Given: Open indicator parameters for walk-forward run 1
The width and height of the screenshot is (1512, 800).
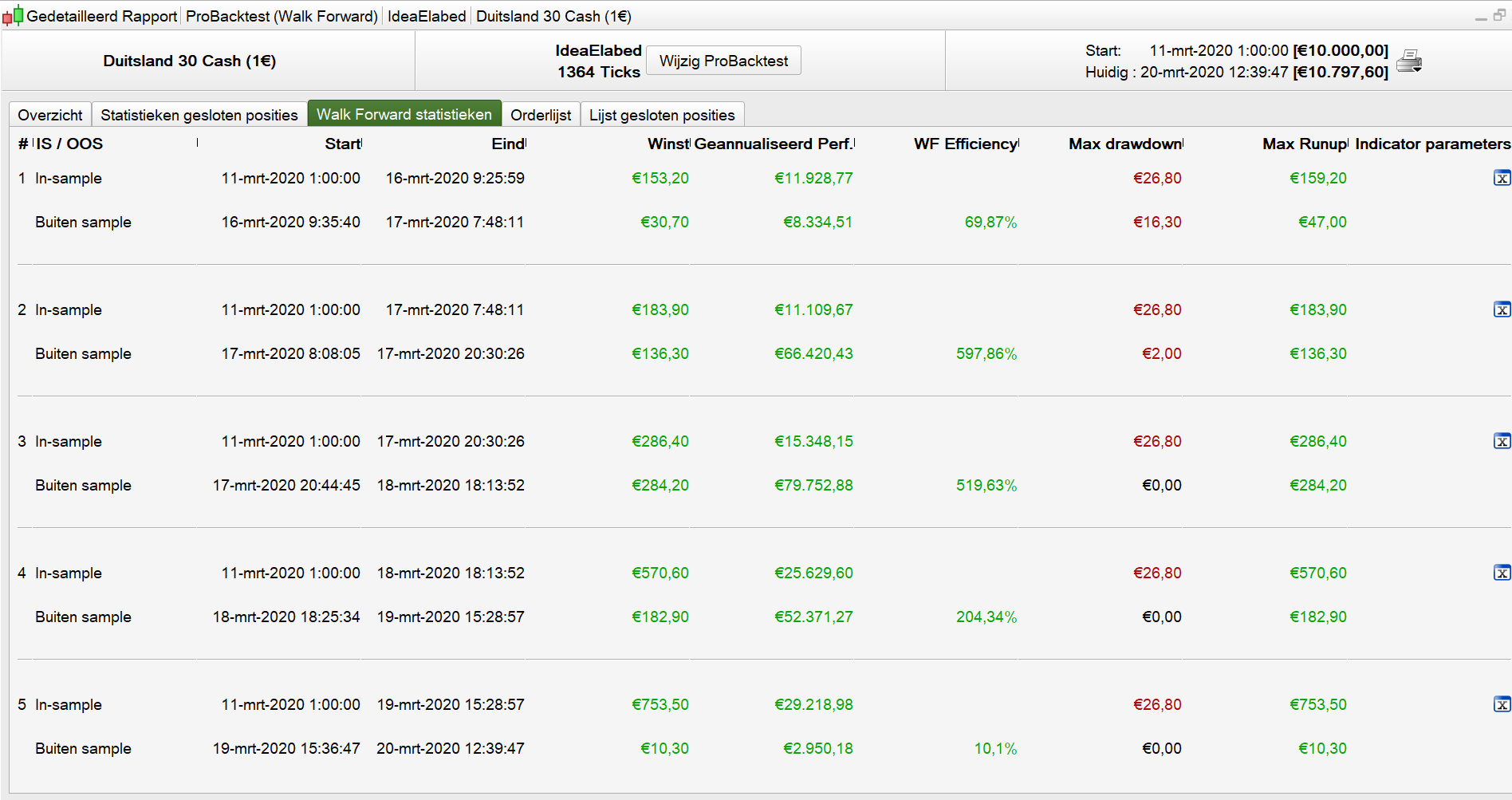Looking at the screenshot, I should (1502, 178).
